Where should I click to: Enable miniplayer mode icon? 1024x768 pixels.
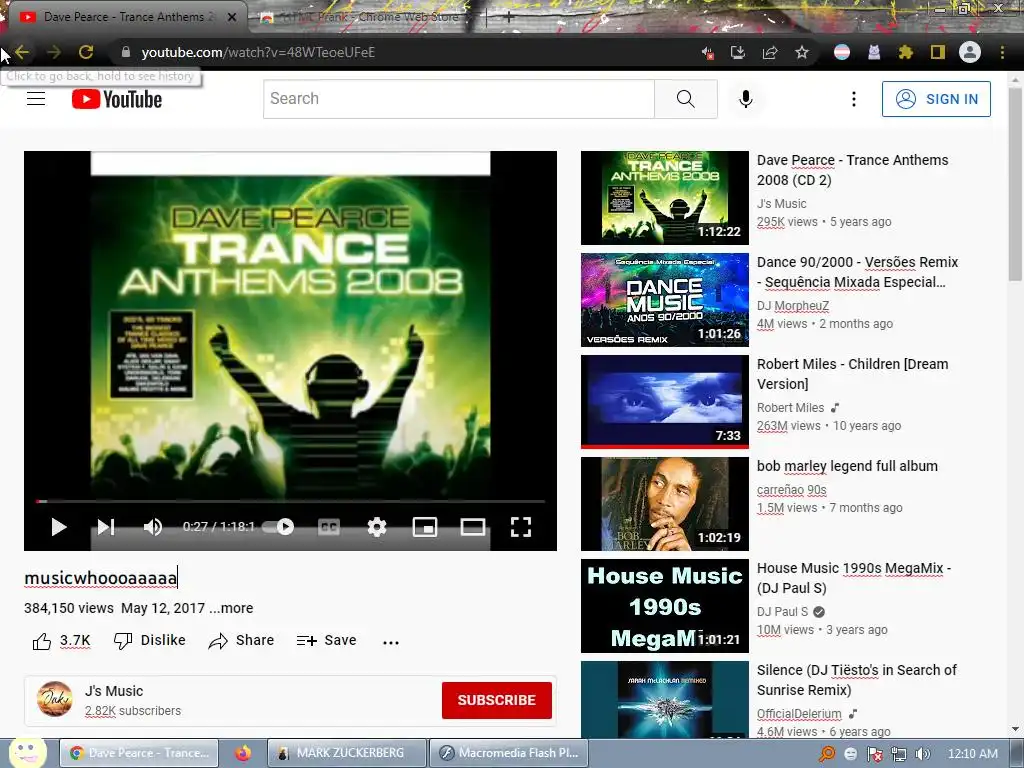pos(424,526)
